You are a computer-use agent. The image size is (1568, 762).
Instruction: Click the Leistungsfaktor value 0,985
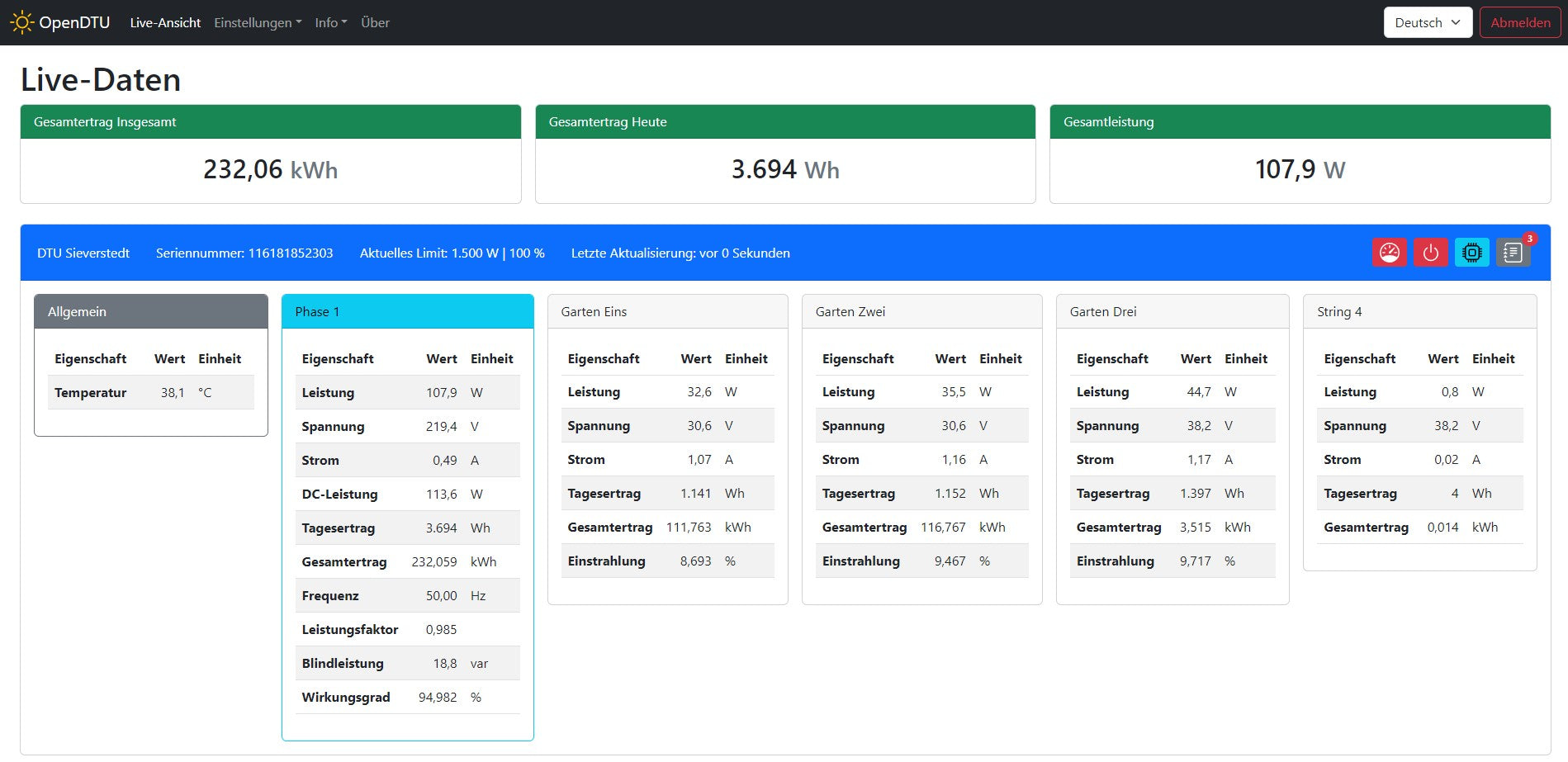(x=441, y=630)
